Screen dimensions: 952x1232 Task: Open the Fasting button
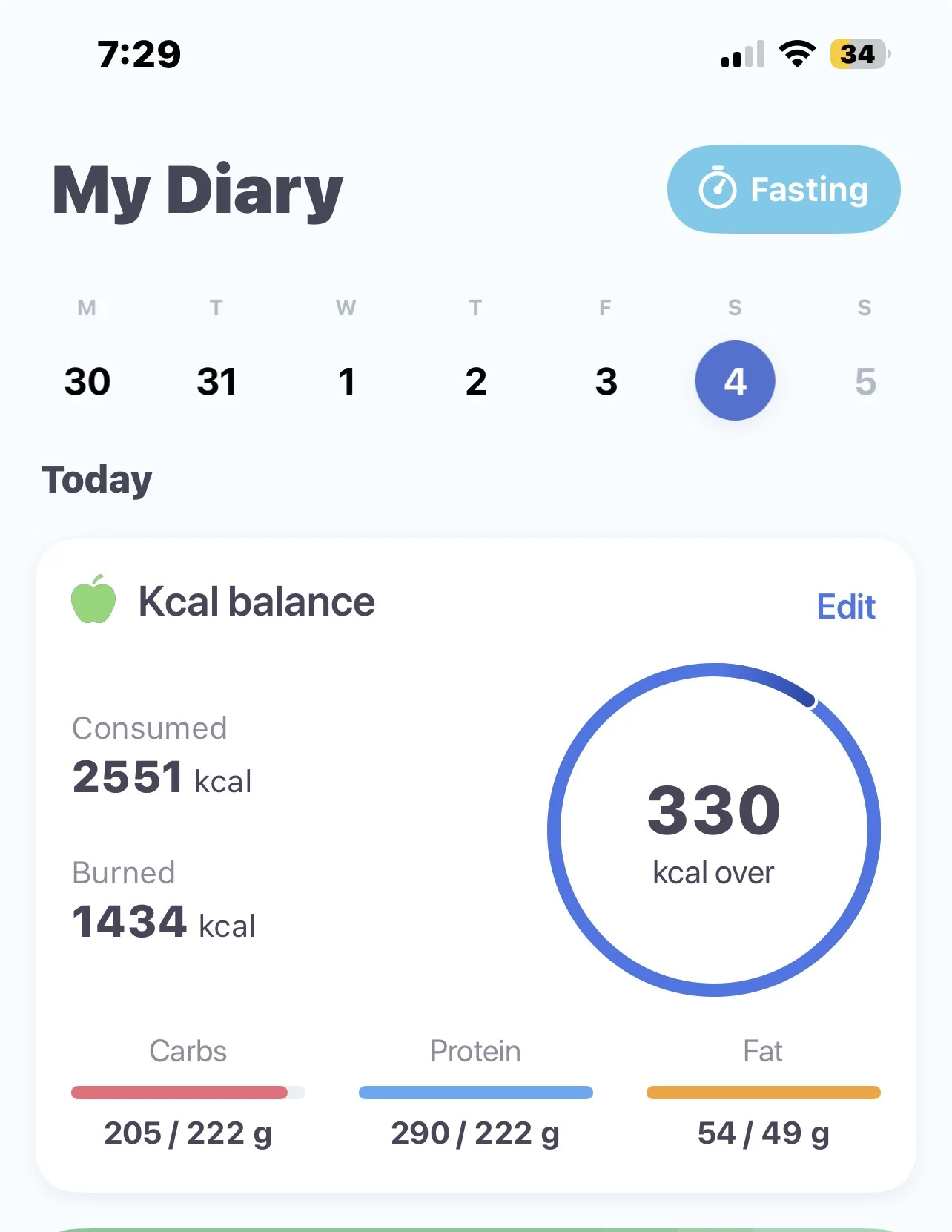[784, 189]
